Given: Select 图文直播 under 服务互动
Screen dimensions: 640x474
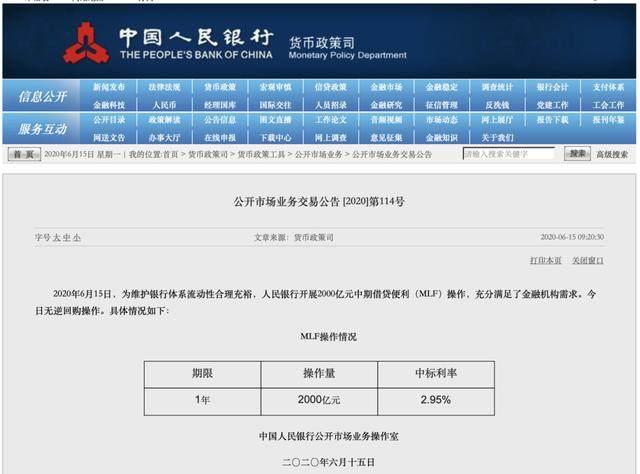Looking at the screenshot, I should pos(276,120).
